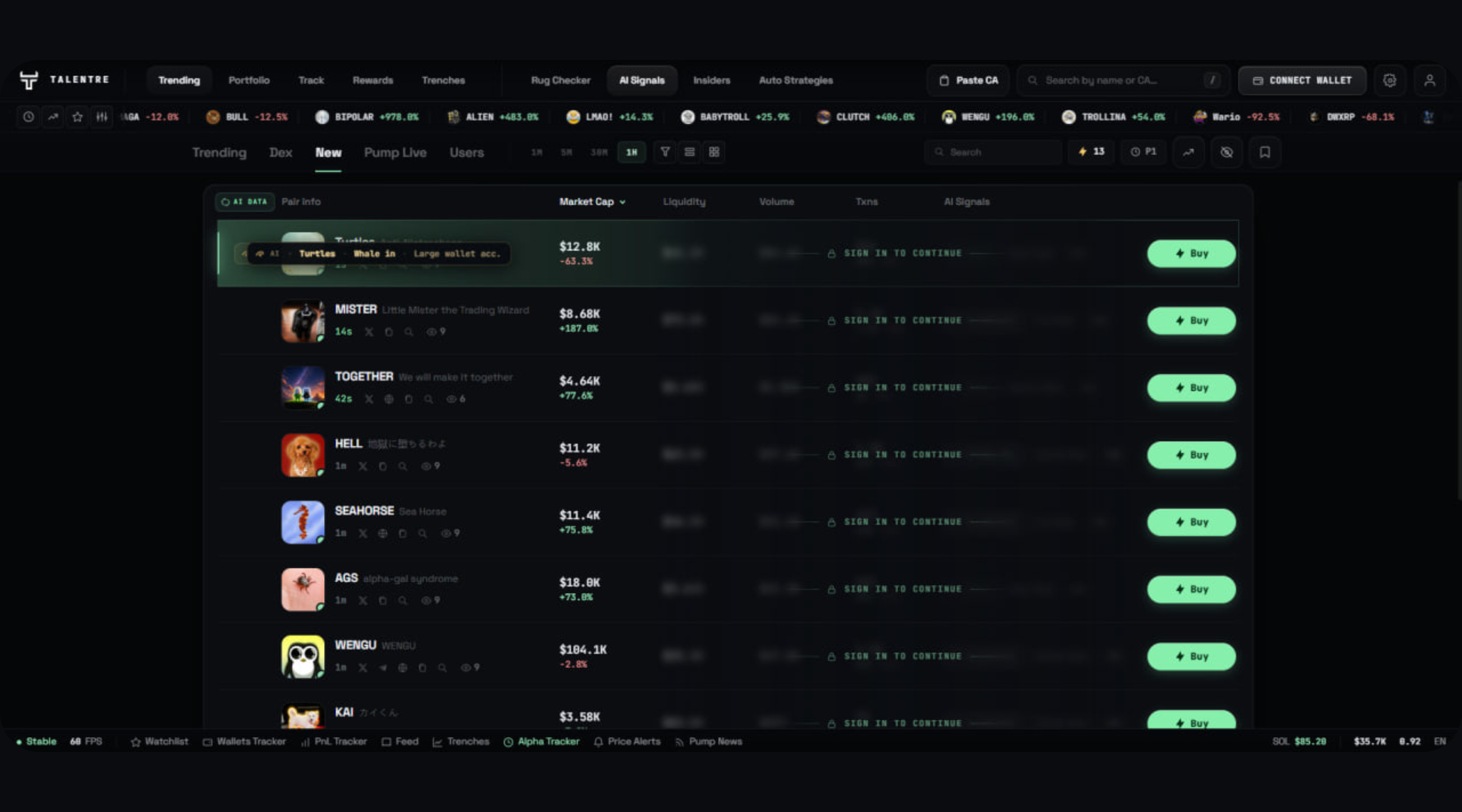Click the BIPOLAR ticker coin
The height and width of the screenshot is (812, 1462).
[367, 116]
